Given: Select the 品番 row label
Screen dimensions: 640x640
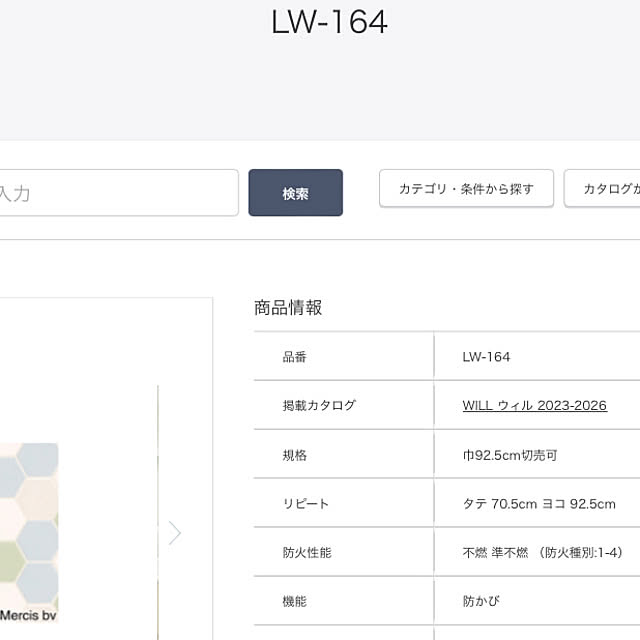Looking at the screenshot, I should (x=294, y=357).
